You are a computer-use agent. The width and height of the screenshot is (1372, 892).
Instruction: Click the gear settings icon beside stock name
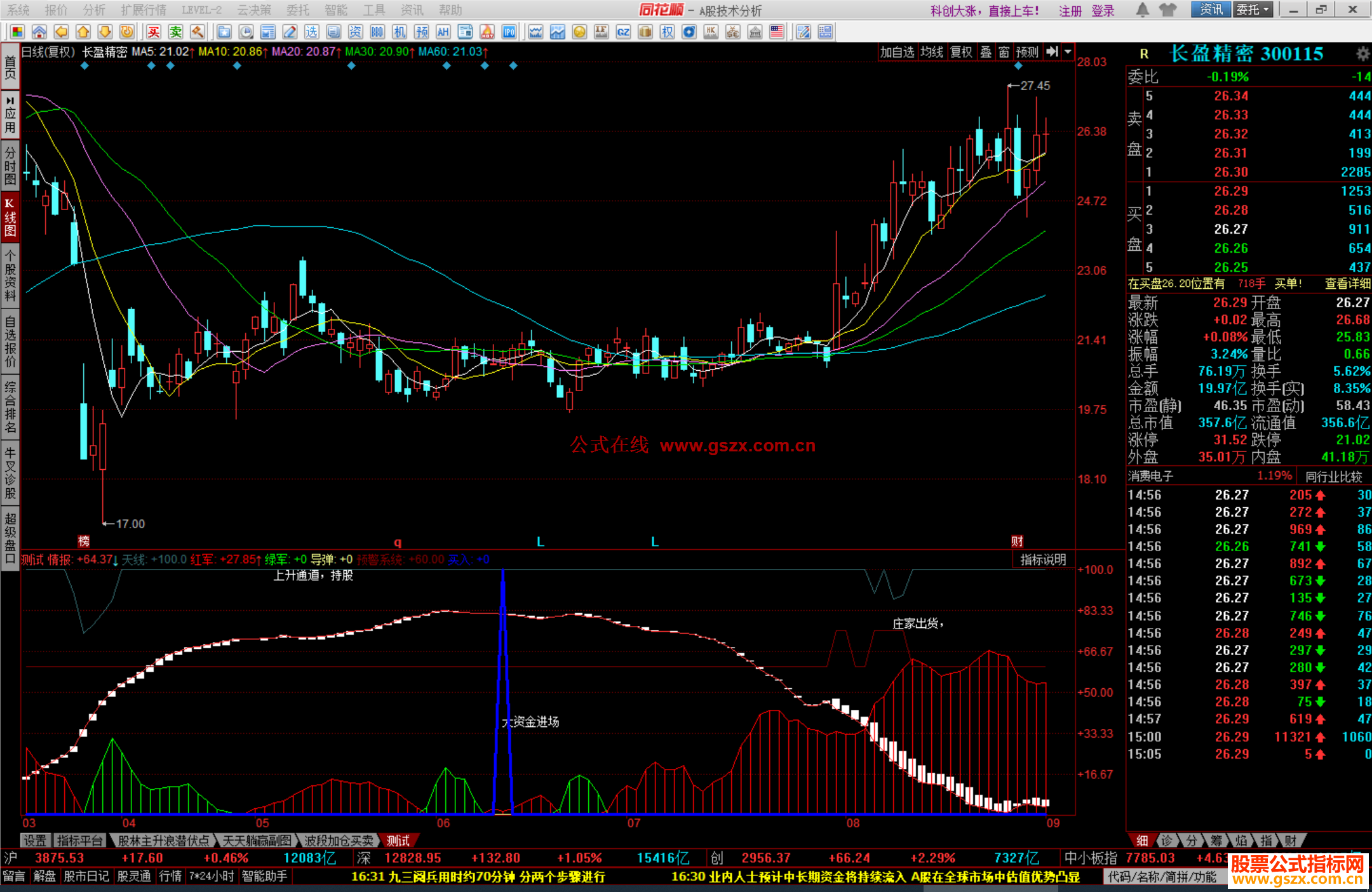(1362, 54)
